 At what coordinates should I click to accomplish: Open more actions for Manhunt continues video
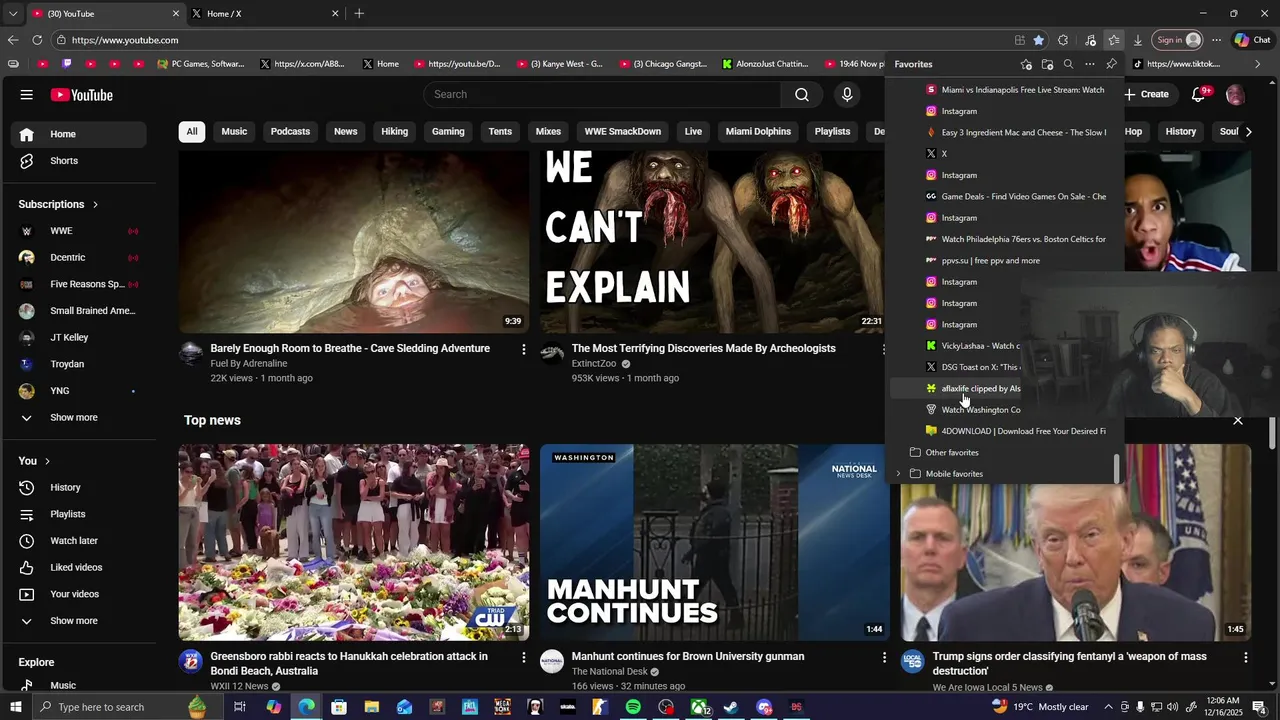[x=884, y=657]
